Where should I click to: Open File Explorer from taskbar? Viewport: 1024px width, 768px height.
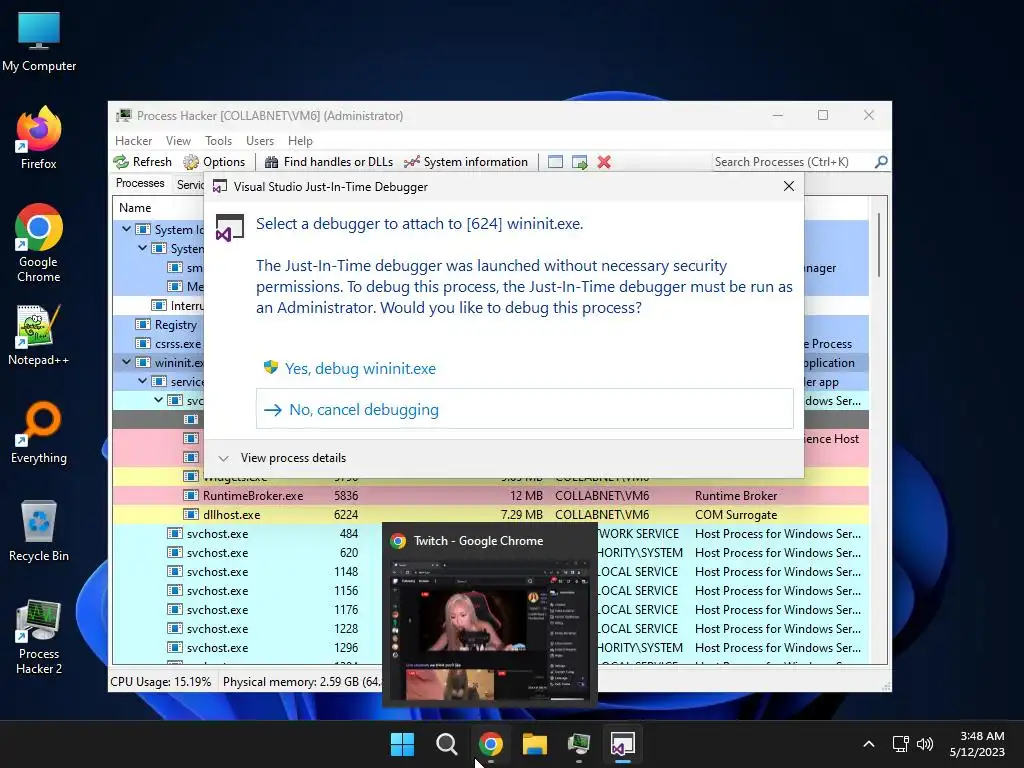(534, 744)
